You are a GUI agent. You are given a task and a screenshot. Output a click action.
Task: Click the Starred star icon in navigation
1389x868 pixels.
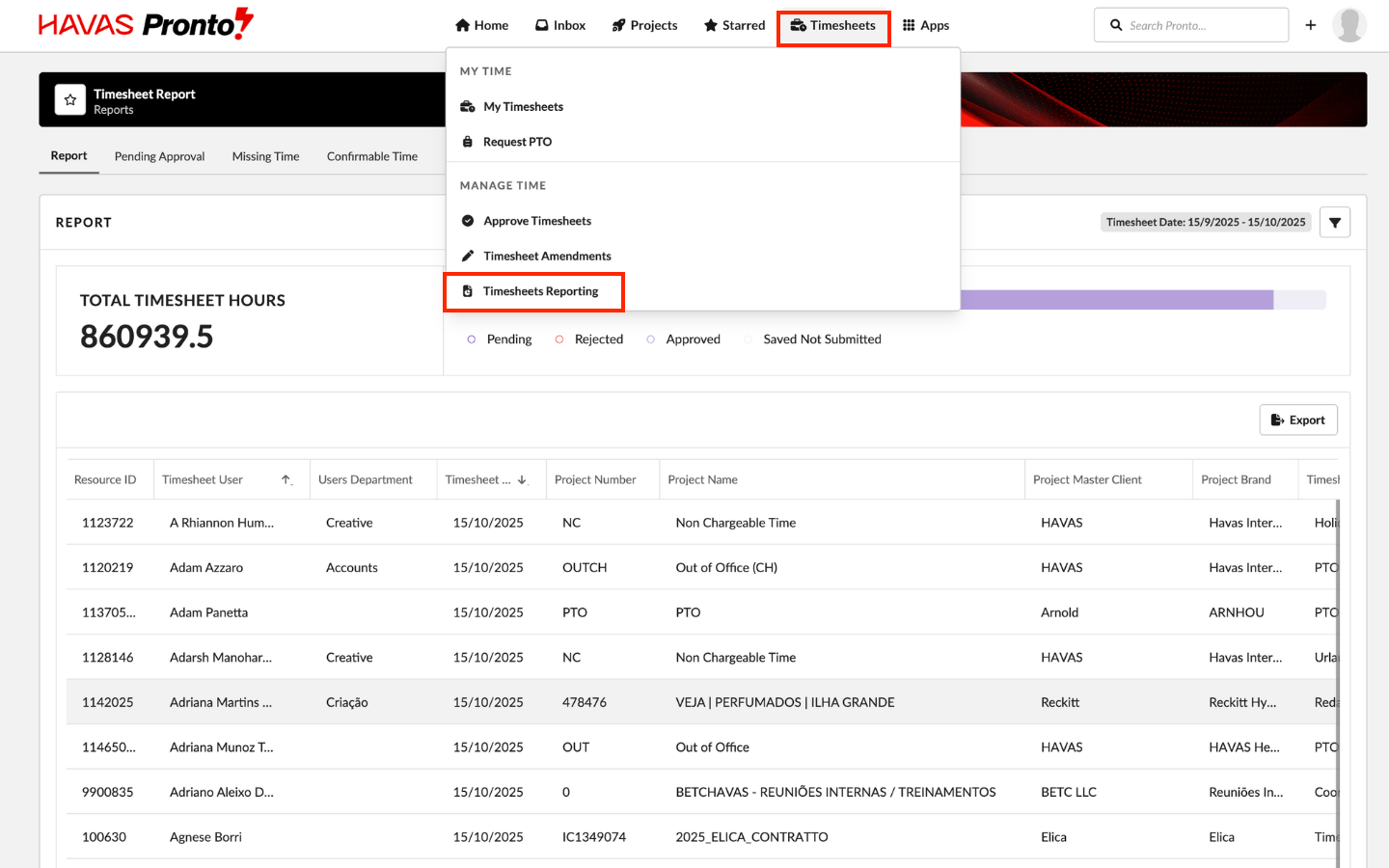[x=711, y=25]
